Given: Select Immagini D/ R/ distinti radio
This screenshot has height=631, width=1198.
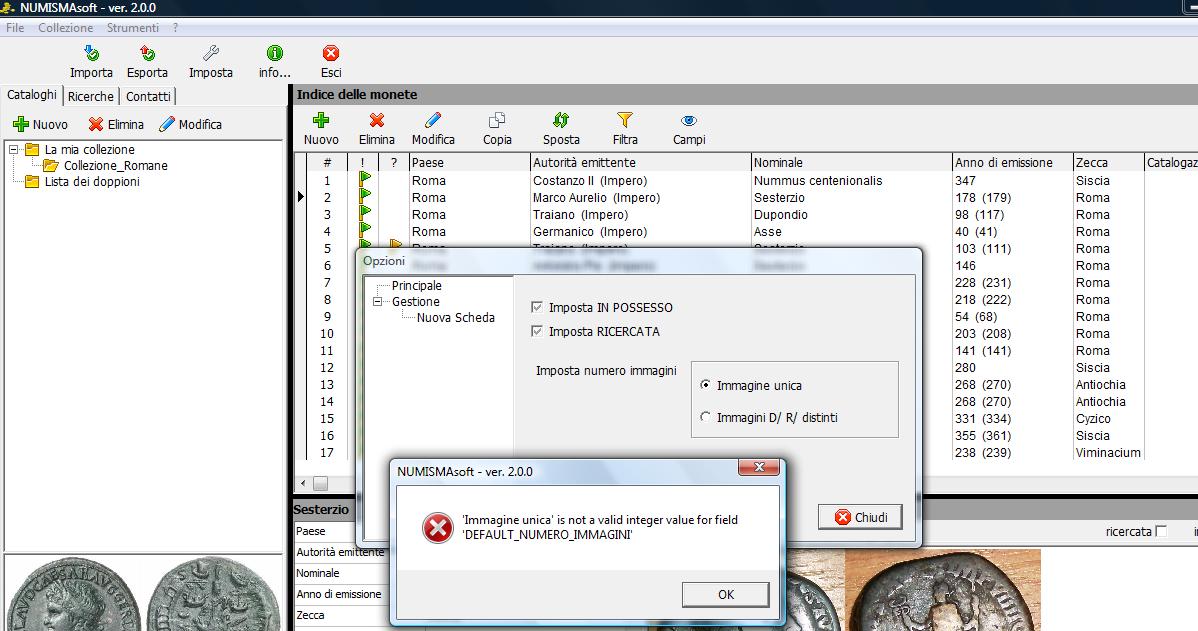Looking at the screenshot, I should tap(705, 417).
